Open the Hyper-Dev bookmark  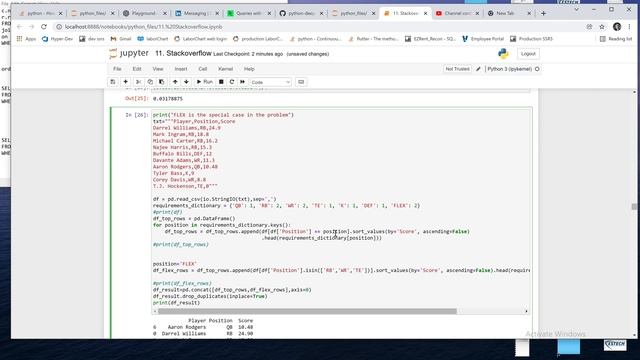[x=57, y=39]
